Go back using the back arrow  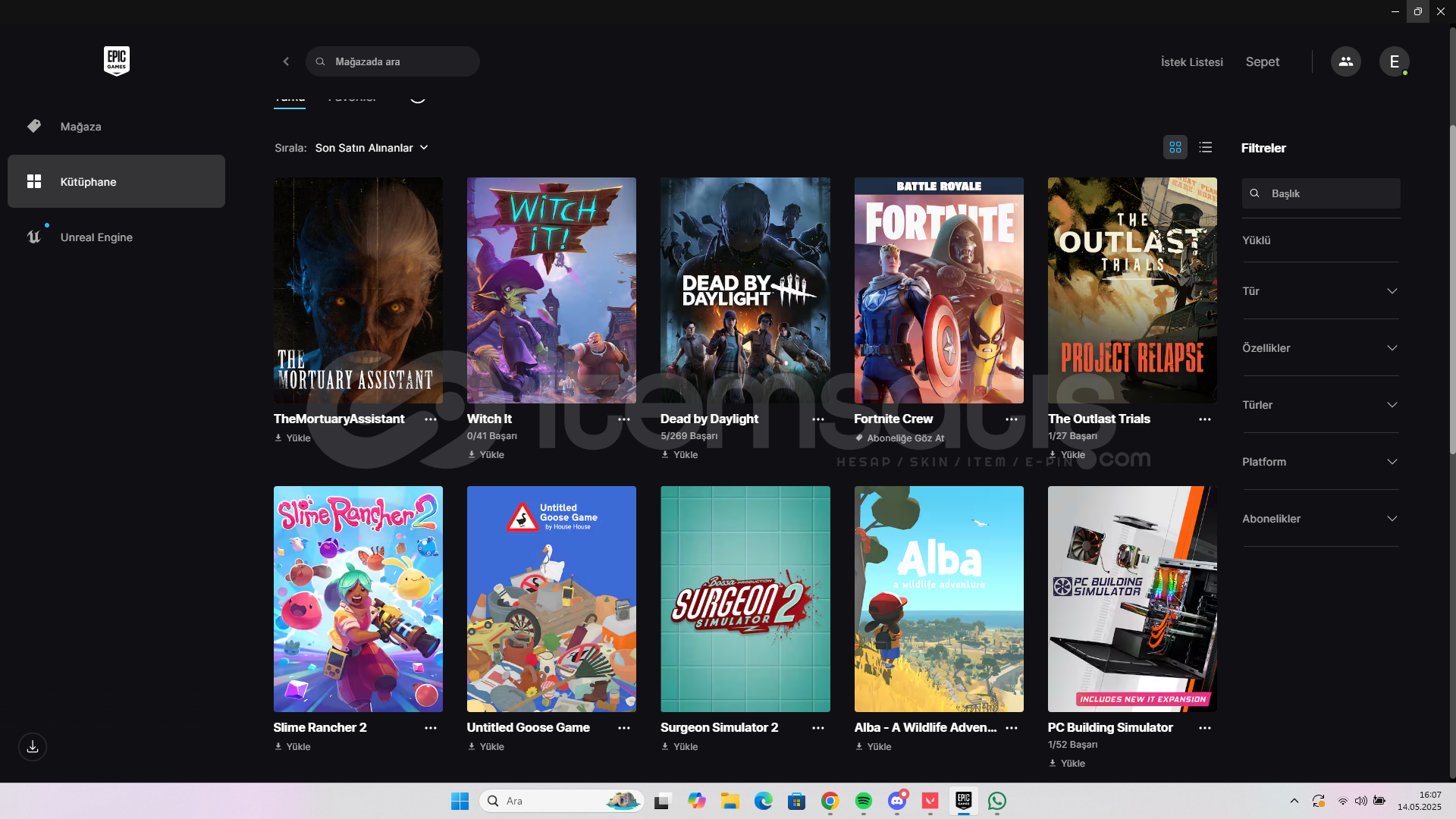pyautogui.click(x=286, y=61)
